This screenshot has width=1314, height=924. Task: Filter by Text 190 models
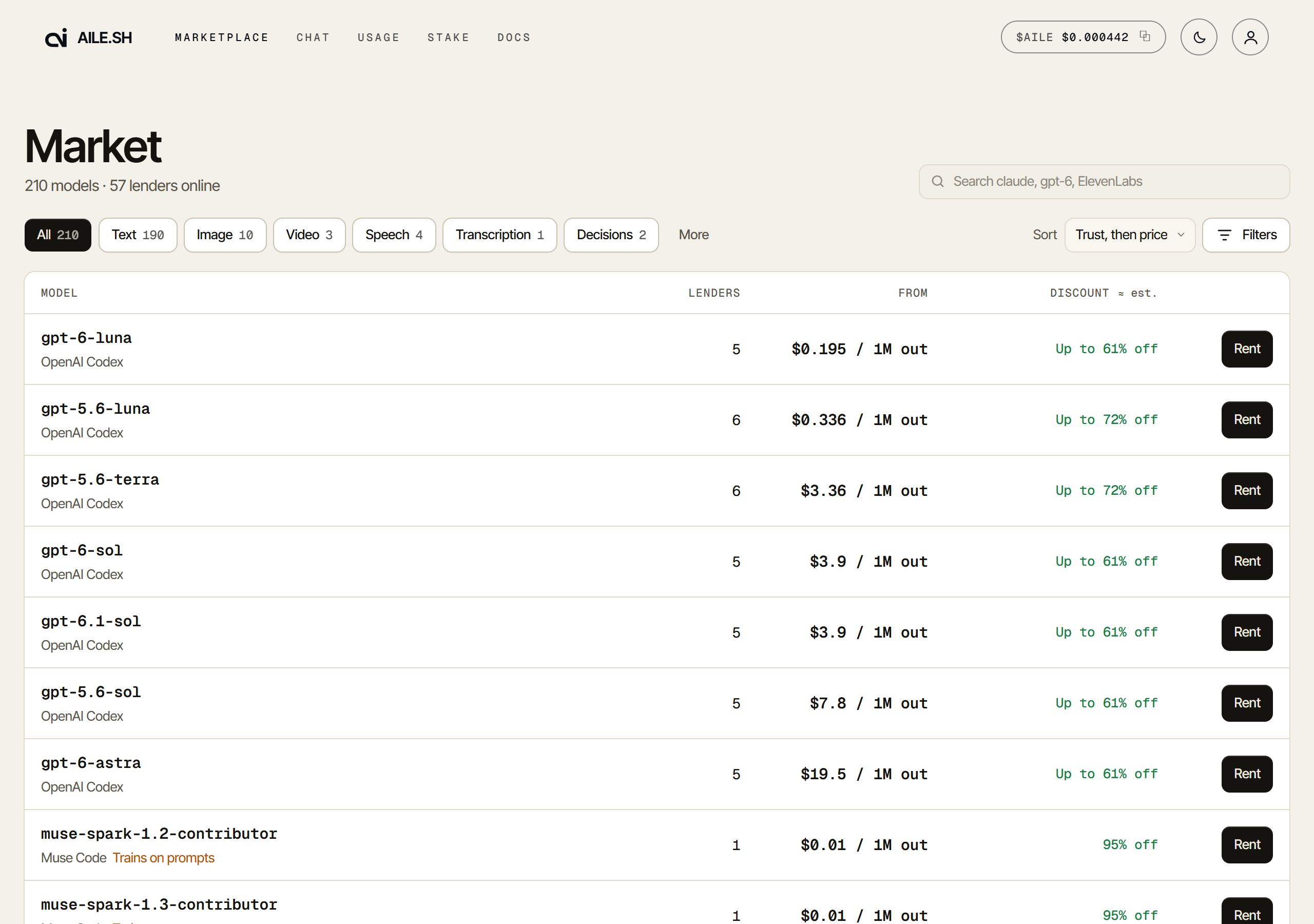click(138, 235)
